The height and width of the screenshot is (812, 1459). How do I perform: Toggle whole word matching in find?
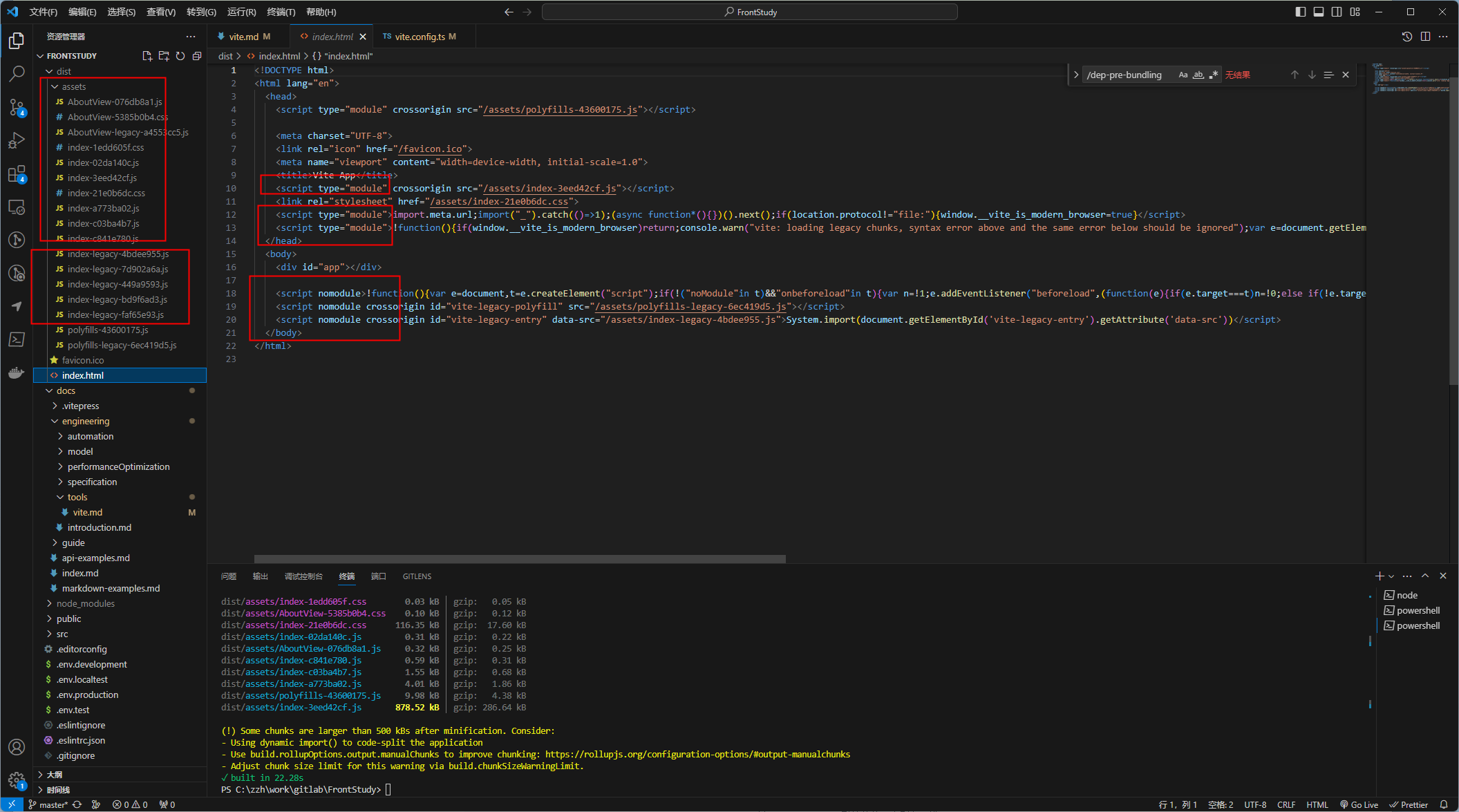click(1198, 75)
